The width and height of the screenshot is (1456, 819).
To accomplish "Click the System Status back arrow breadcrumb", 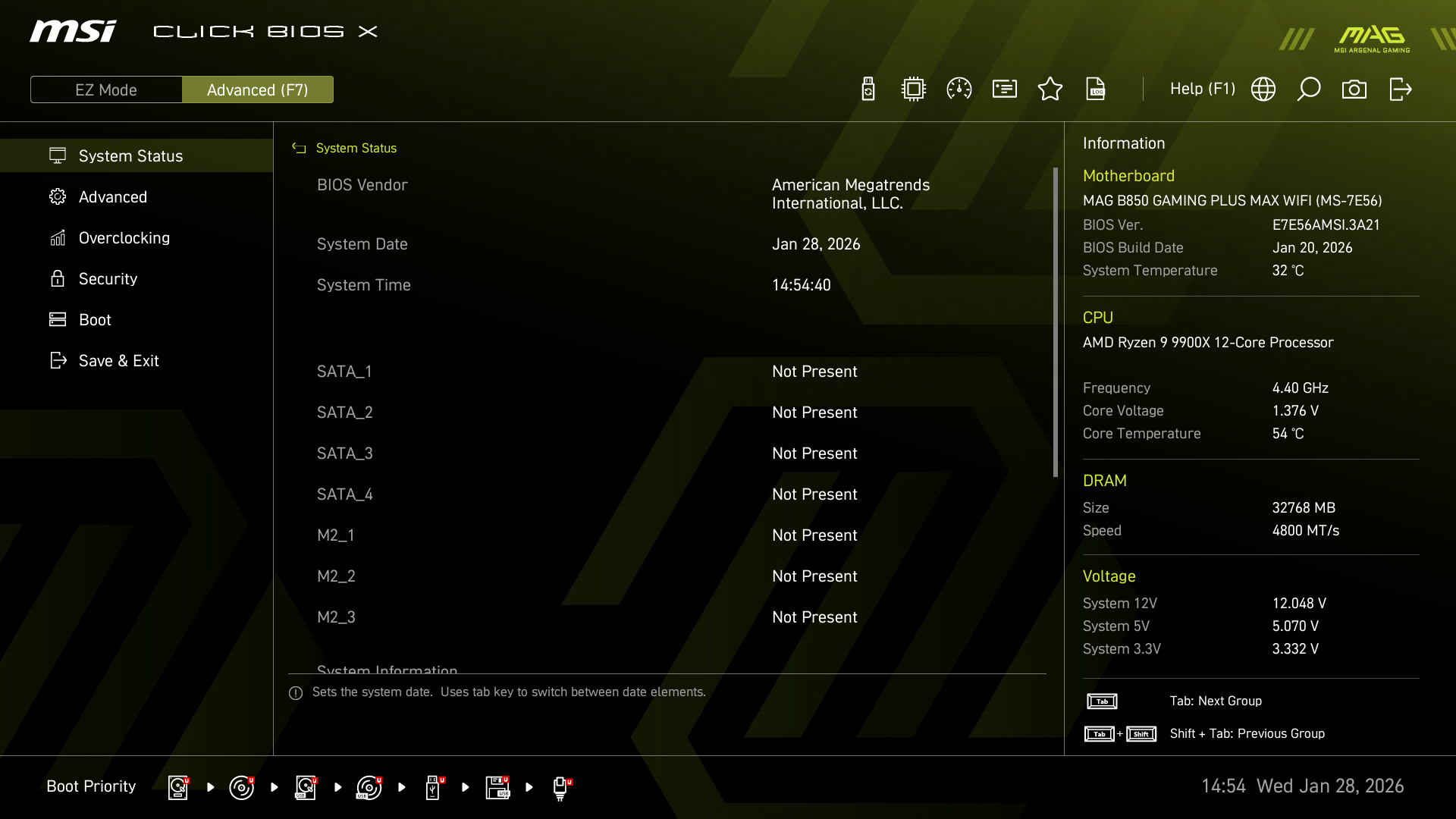I will (x=299, y=149).
